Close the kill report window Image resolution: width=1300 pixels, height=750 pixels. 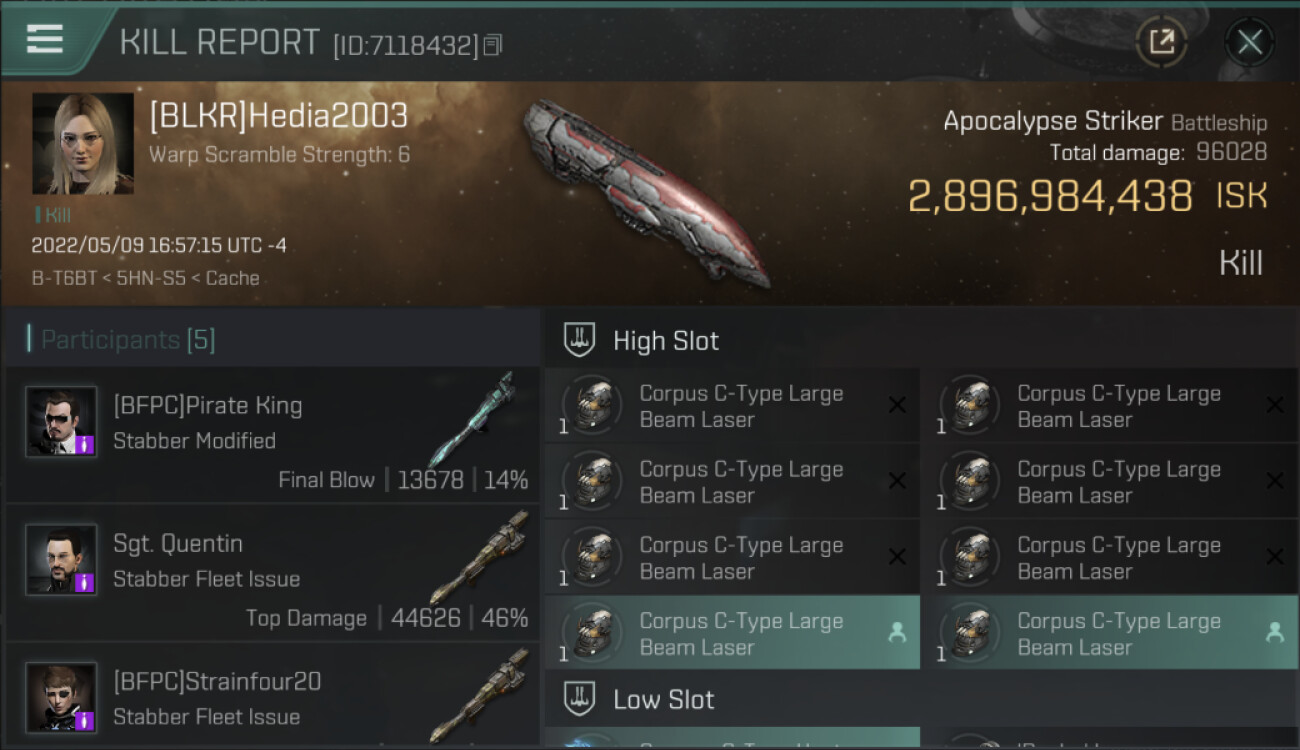(1249, 42)
